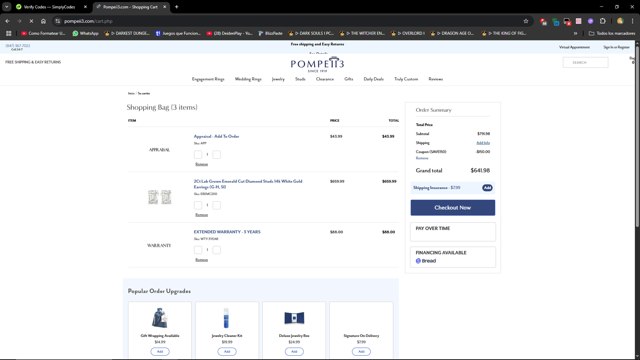Image resolution: width=640 pixels, height=360 pixels.
Task: Open the Reviews menu
Action: tap(436, 79)
